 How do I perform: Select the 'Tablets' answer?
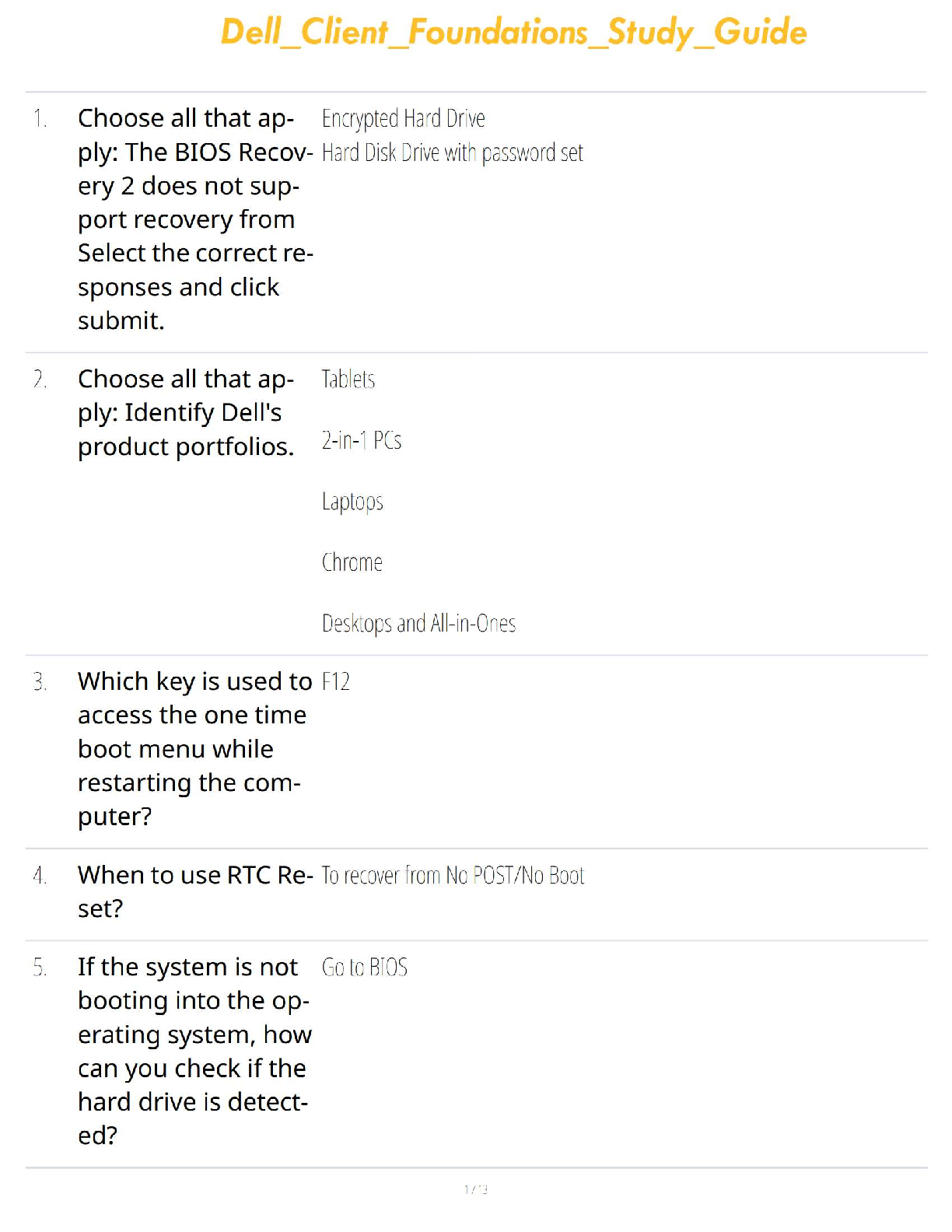click(x=348, y=380)
